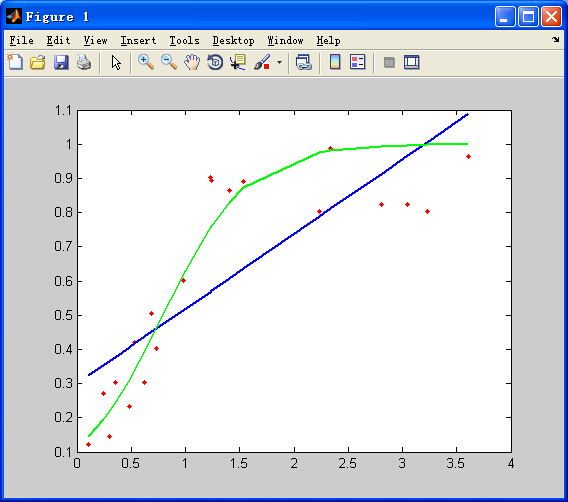Activate the Zoom In magnifier tool
Screen dimensions: 568x502
pyautogui.click(x=146, y=62)
